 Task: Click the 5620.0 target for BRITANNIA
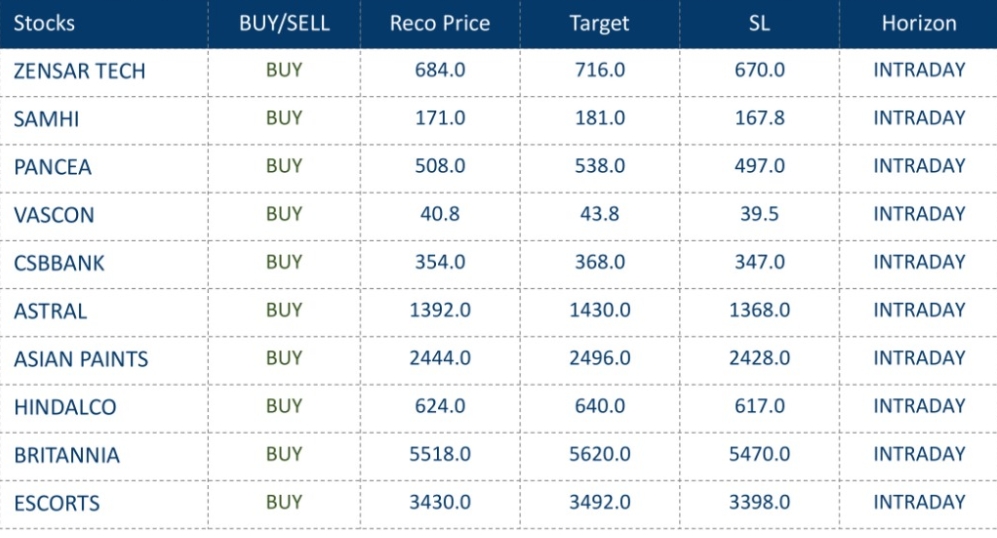(599, 454)
